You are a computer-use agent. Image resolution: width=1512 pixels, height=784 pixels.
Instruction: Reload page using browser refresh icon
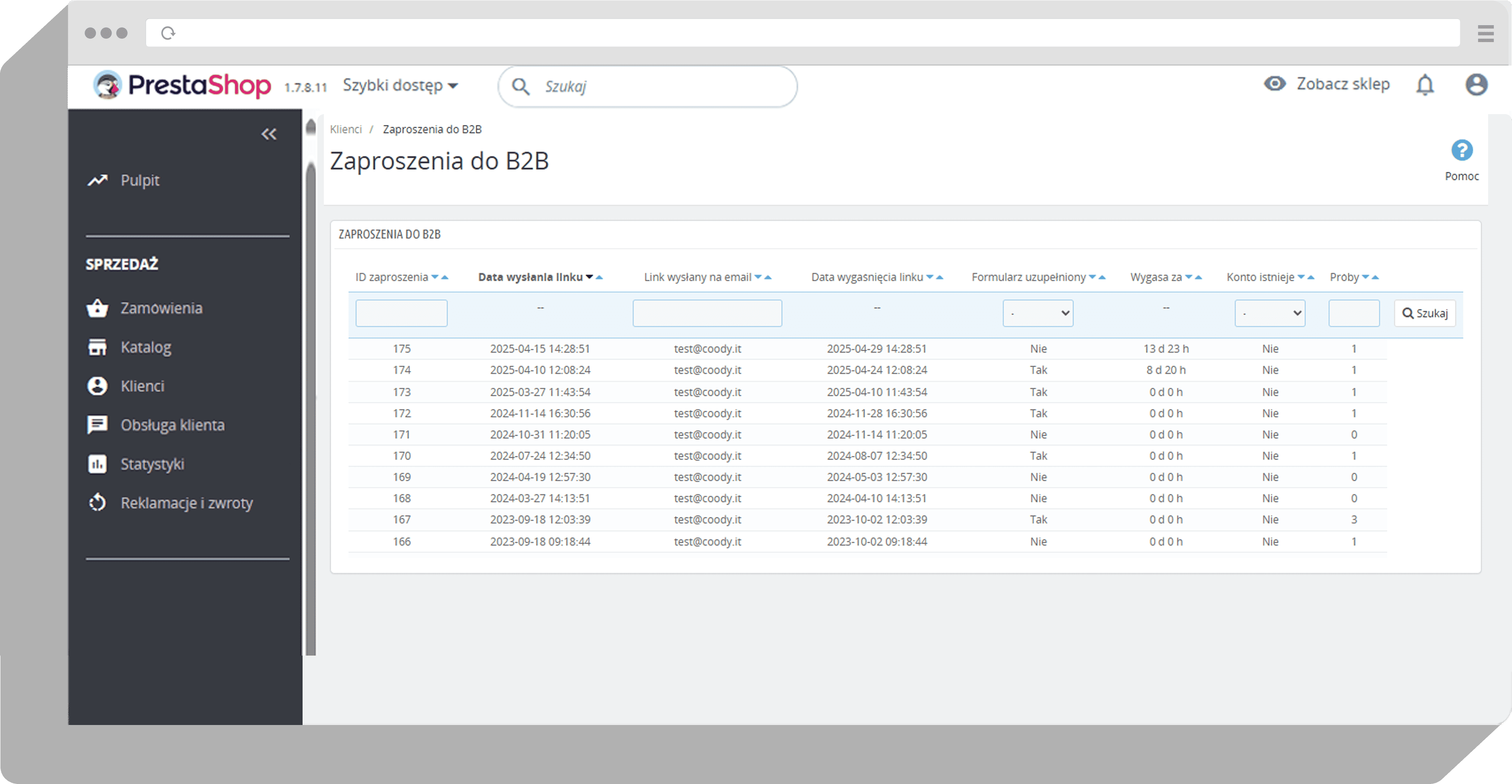[168, 33]
